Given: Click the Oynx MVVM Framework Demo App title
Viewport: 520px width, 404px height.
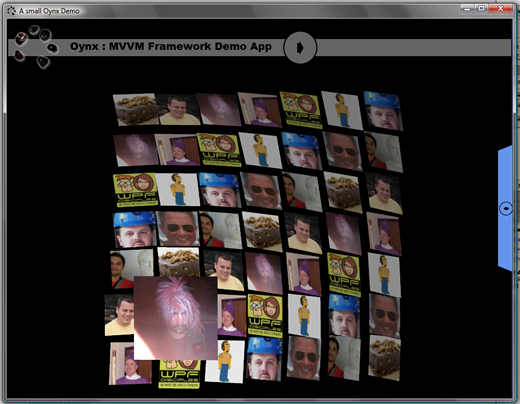Looking at the screenshot, I should pos(171,46).
